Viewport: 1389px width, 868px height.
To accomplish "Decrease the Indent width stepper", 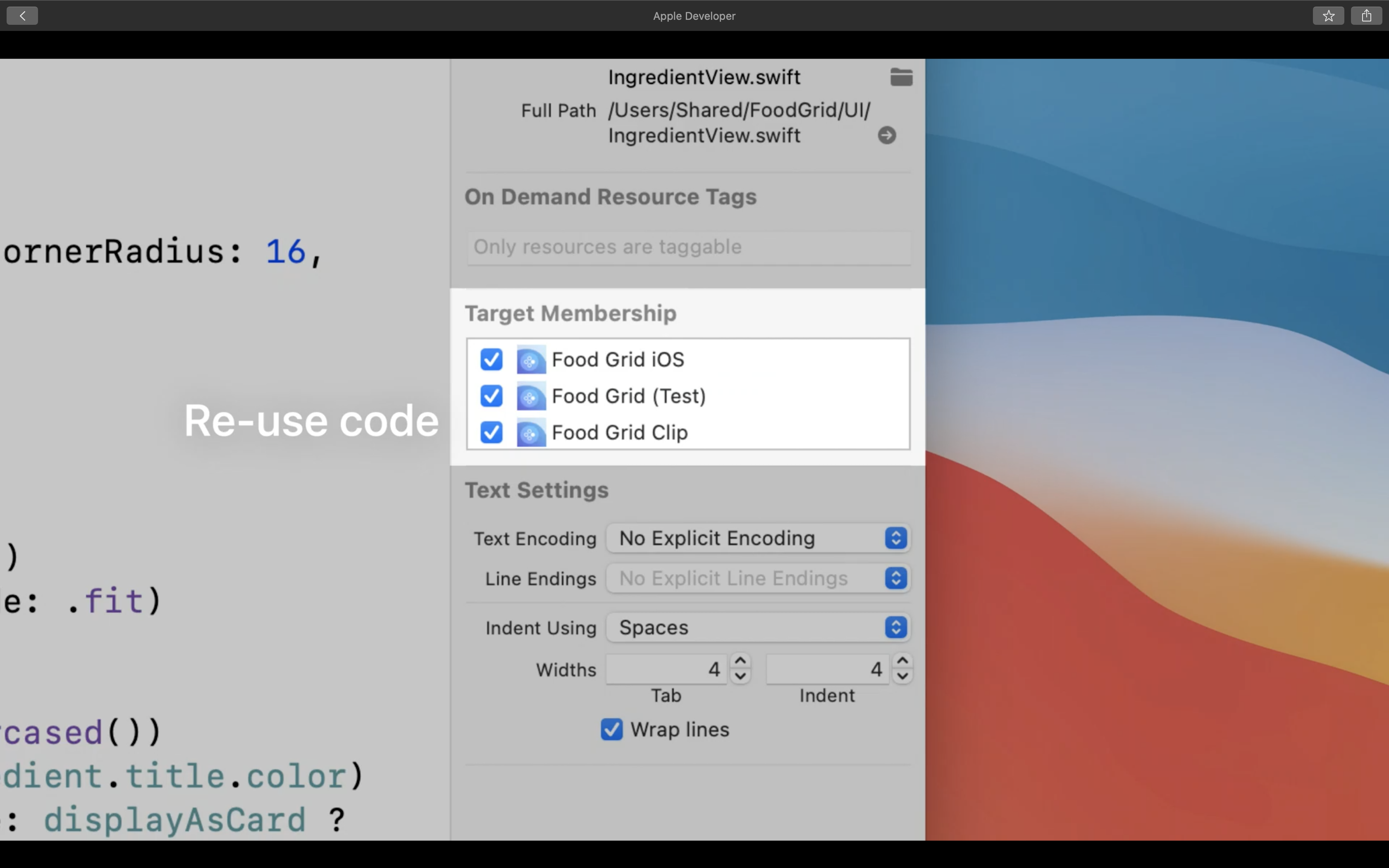I will tap(902, 676).
